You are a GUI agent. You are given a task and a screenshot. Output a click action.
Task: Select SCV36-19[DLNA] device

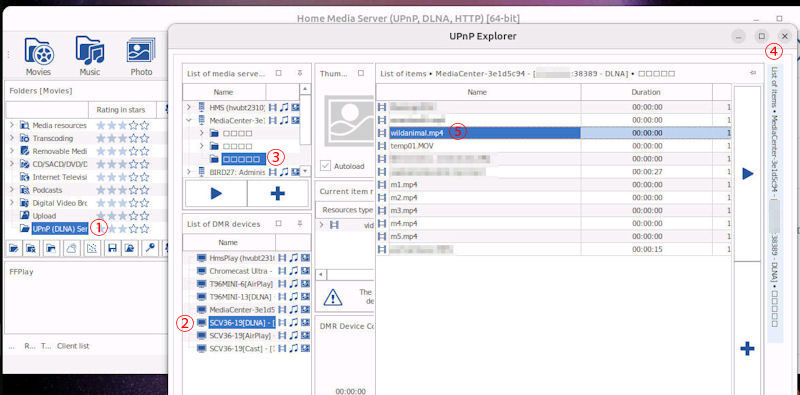(242, 323)
